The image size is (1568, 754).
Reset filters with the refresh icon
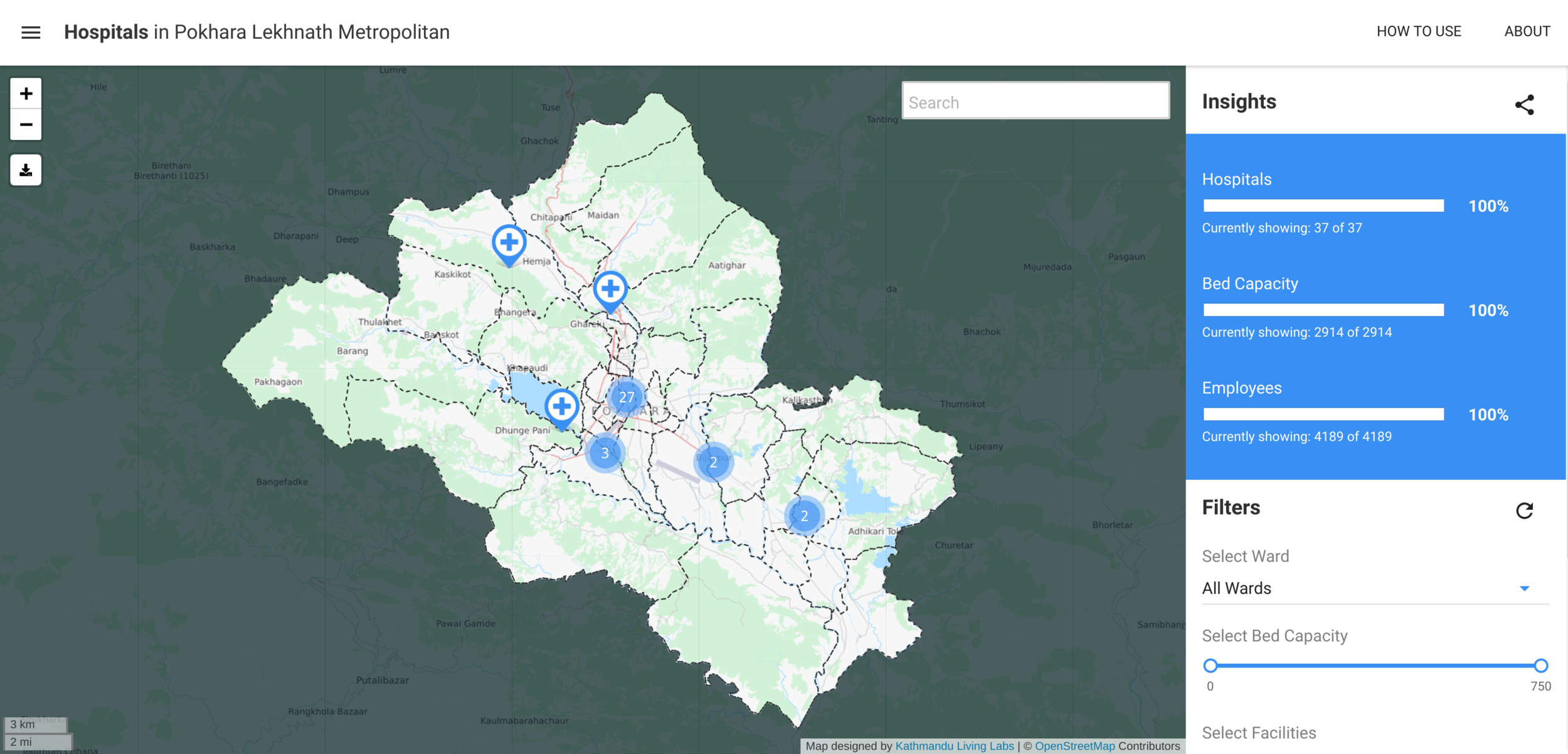click(1524, 511)
